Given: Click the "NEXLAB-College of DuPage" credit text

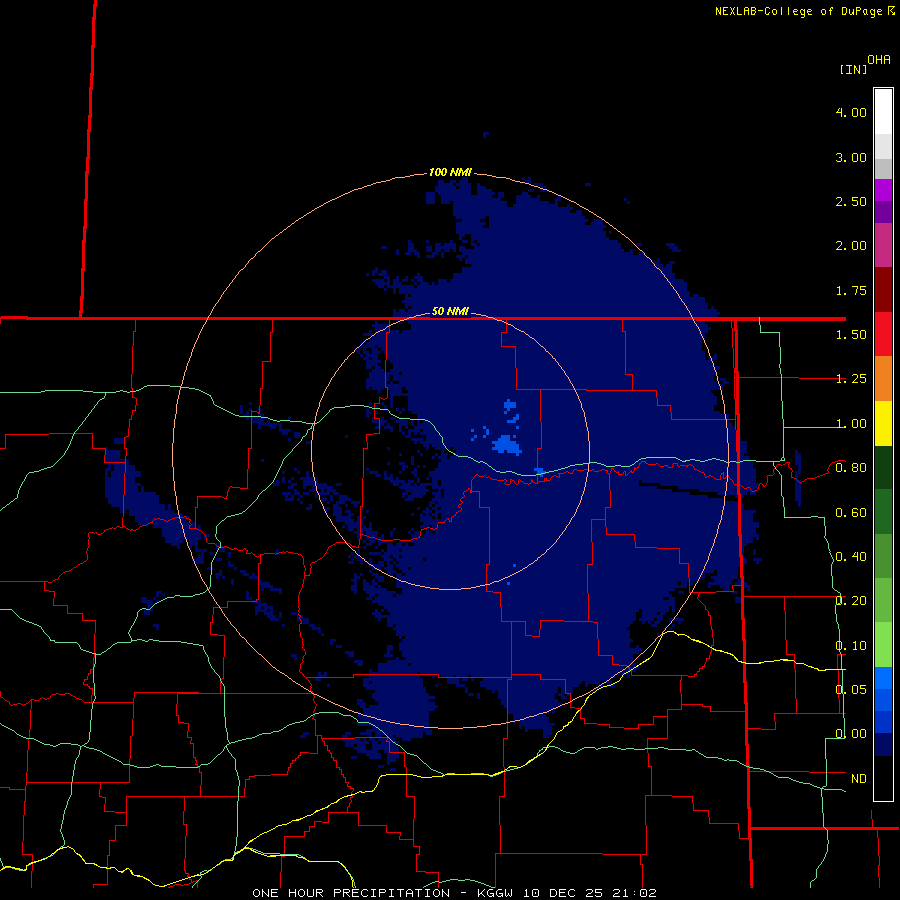Looking at the screenshot, I should [800, 11].
